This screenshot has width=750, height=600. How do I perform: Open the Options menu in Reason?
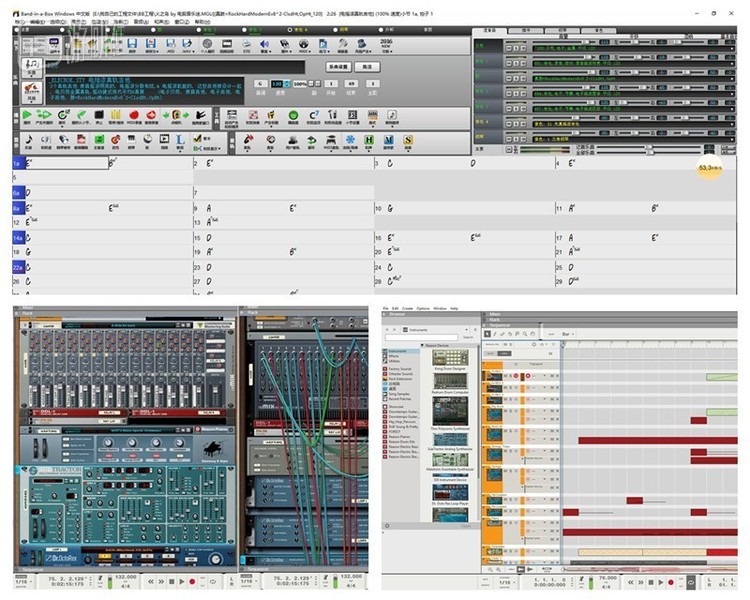(423, 308)
